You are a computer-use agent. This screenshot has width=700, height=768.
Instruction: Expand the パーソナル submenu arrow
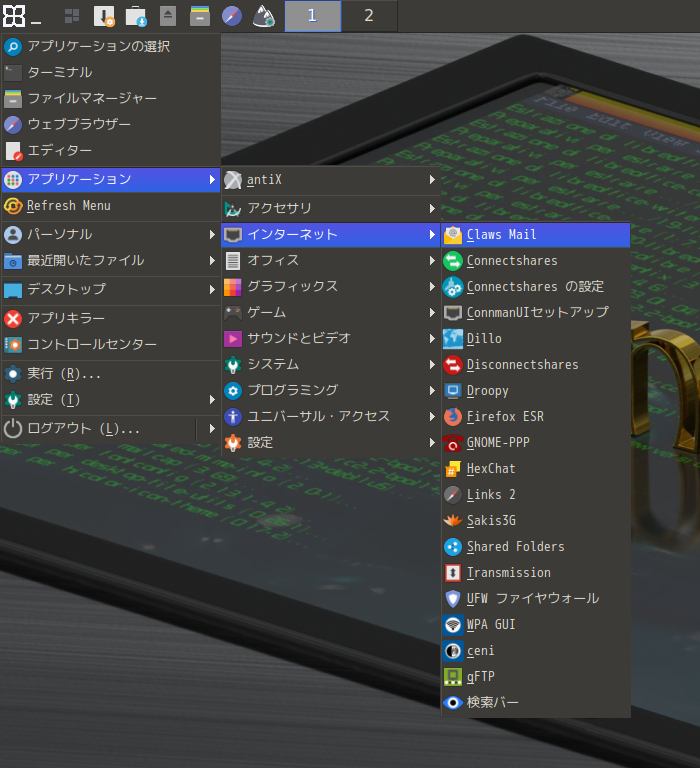(212, 235)
